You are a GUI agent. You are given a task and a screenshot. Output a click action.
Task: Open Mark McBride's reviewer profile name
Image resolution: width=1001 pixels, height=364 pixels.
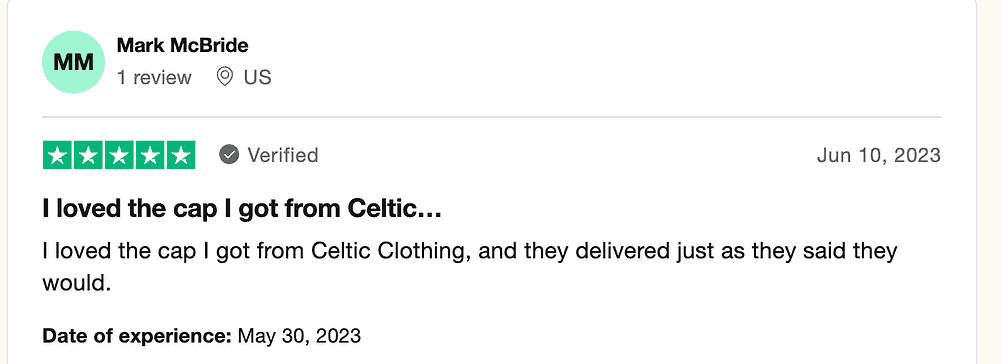(x=183, y=45)
